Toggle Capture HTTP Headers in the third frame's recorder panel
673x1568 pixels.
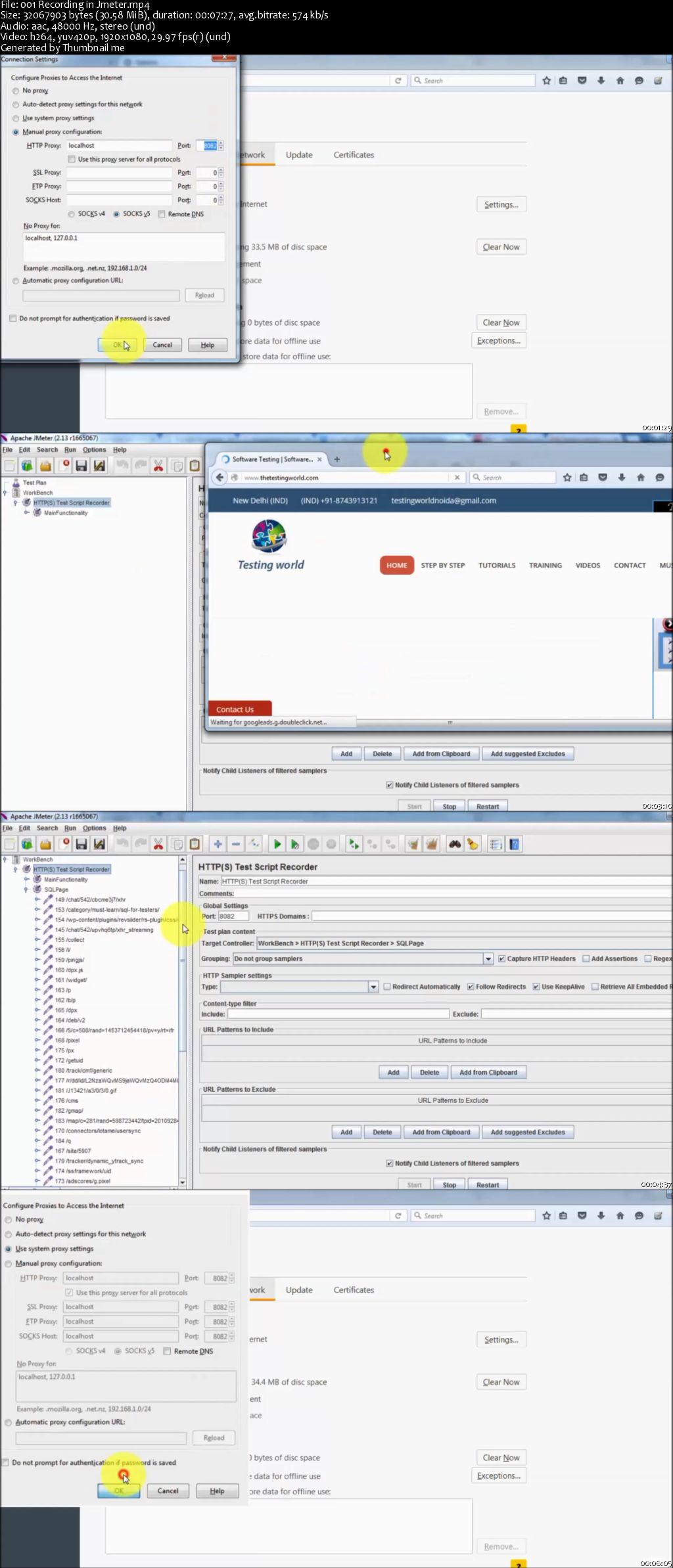(x=502, y=958)
